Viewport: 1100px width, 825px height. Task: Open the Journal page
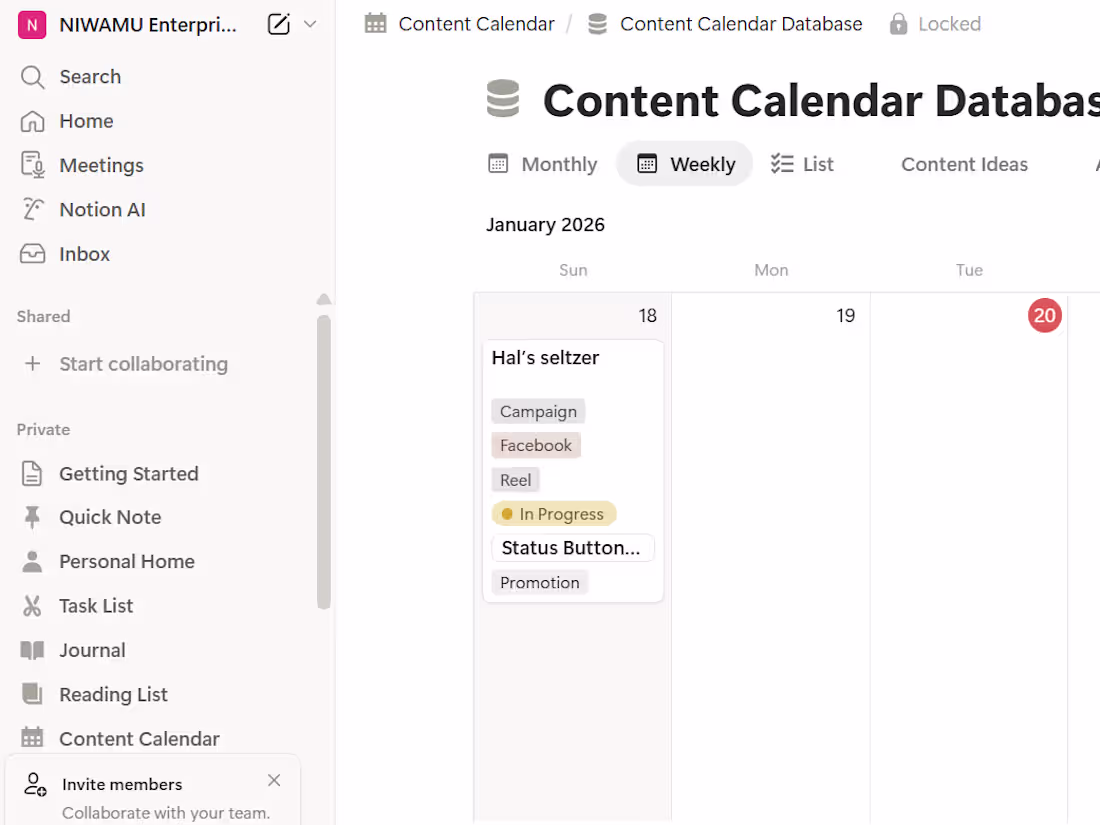point(92,650)
